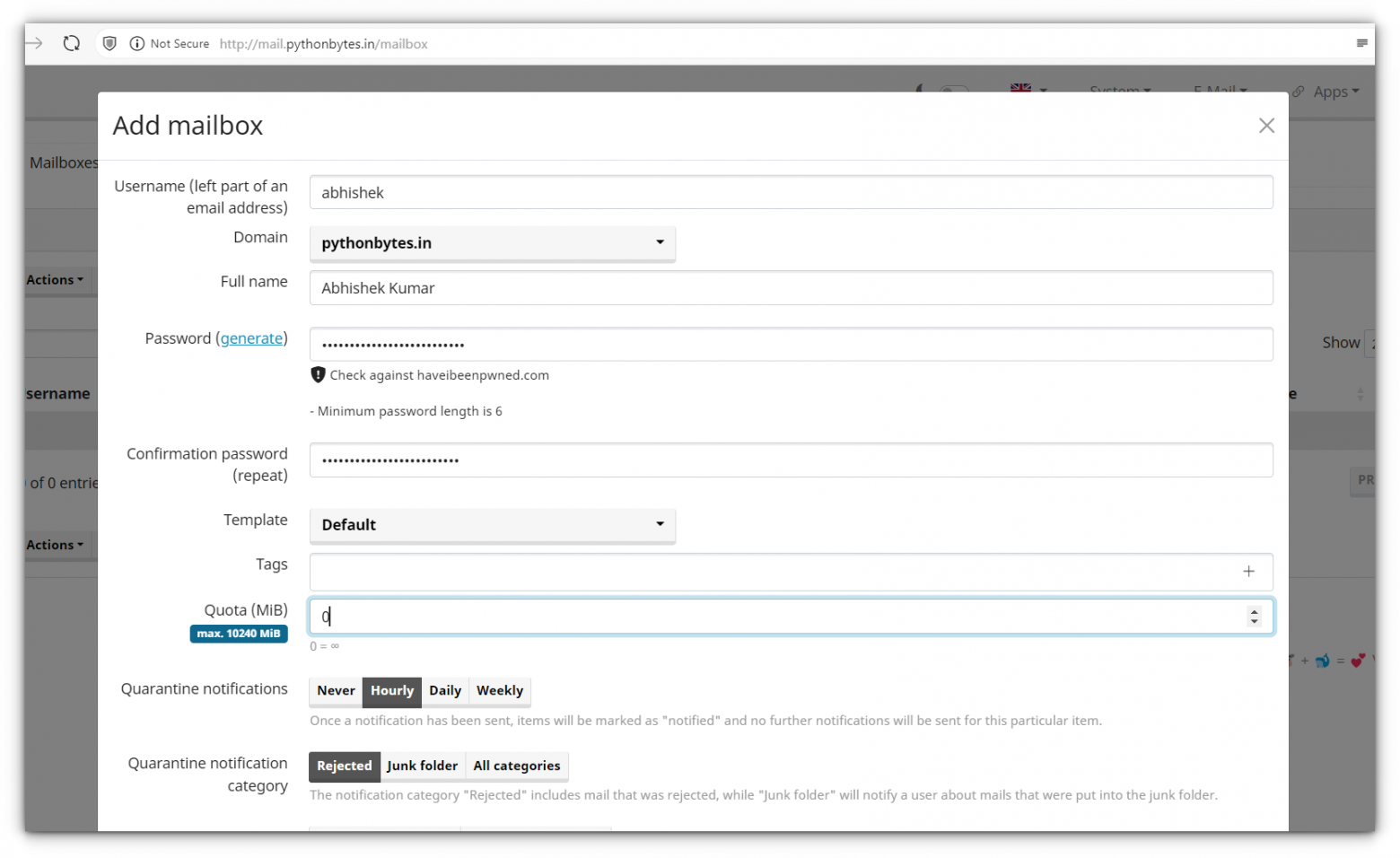Decrease quota with the down stepper arrow
The width and height of the screenshot is (1400, 858).
(x=1255, y=622)
